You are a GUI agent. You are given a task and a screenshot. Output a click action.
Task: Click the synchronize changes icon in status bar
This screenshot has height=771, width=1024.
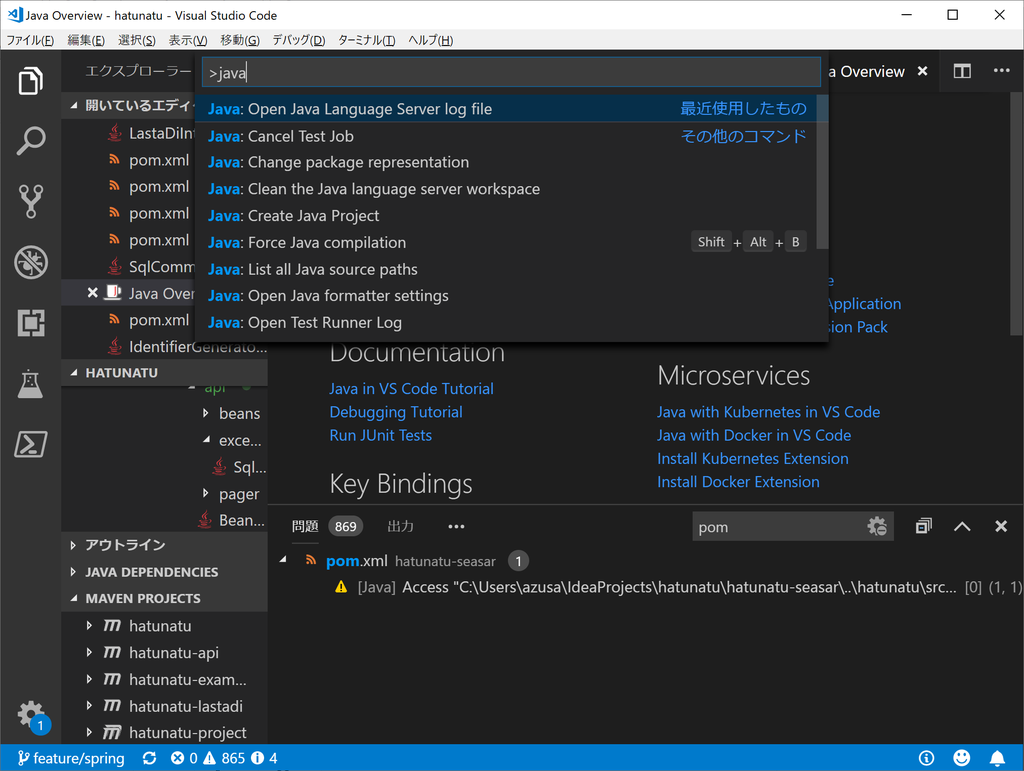click(x=150, y=758)
